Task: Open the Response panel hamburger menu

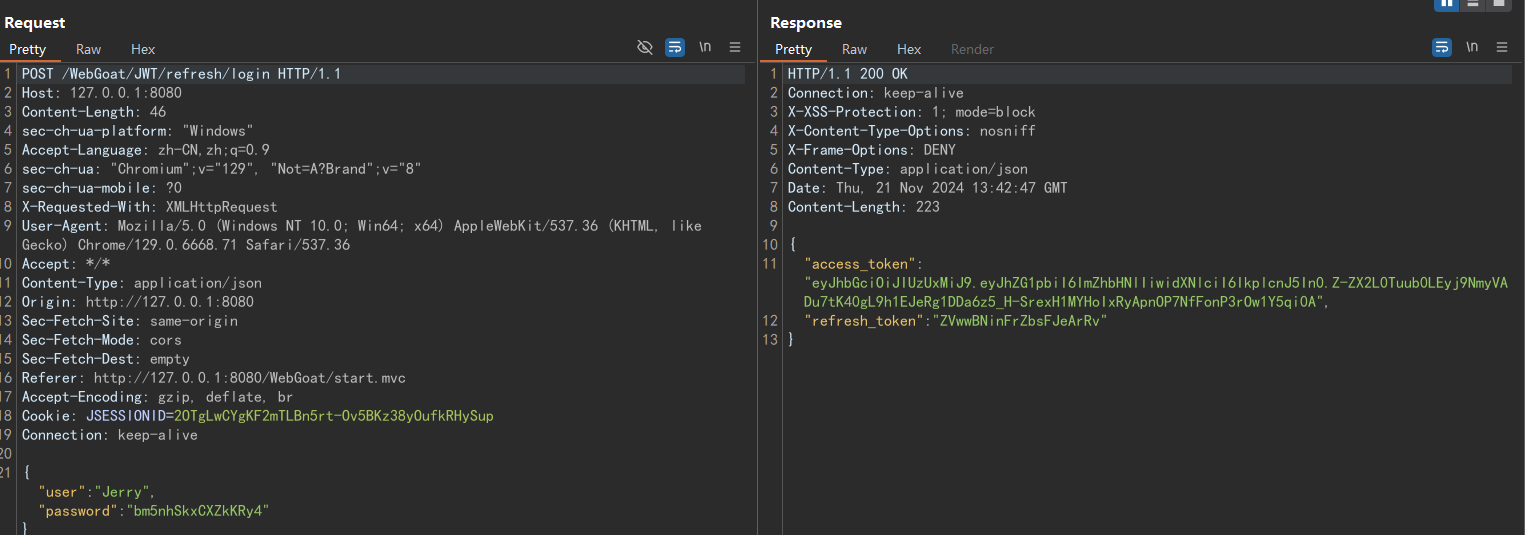Action: (1502, 47)
